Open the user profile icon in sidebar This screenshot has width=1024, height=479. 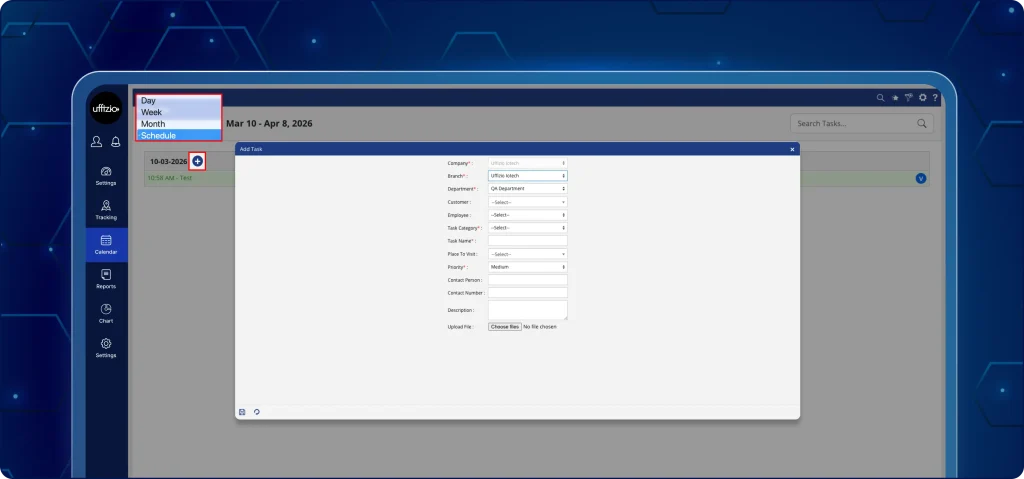click(x=96, y=142)
